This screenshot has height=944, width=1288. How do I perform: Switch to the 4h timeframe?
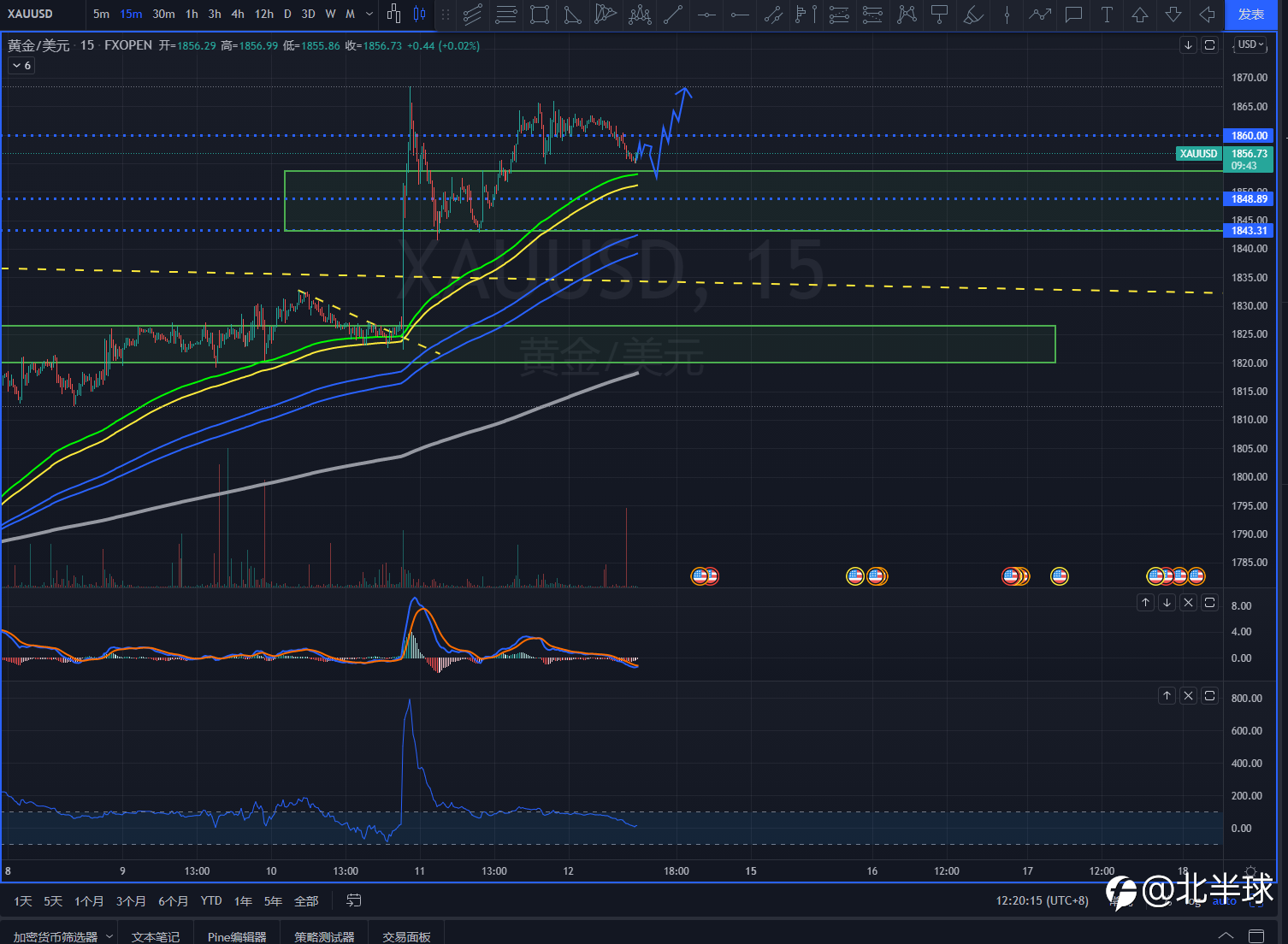(x=238, y=14)
